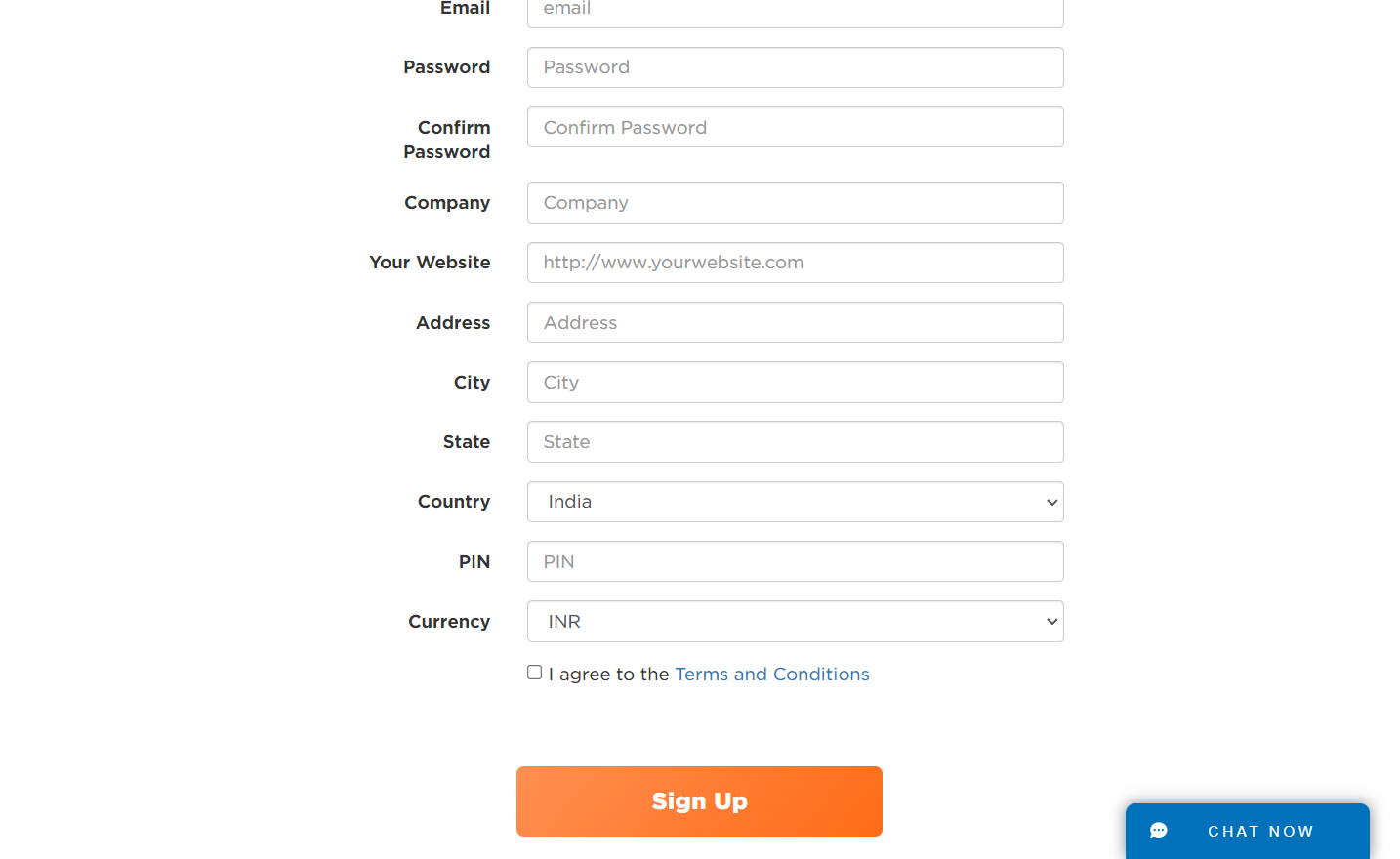Screen dimensions: 1400x859
Task: Click the chat bubble icon
Action: pyautogui.click(x=1159, y=831)
